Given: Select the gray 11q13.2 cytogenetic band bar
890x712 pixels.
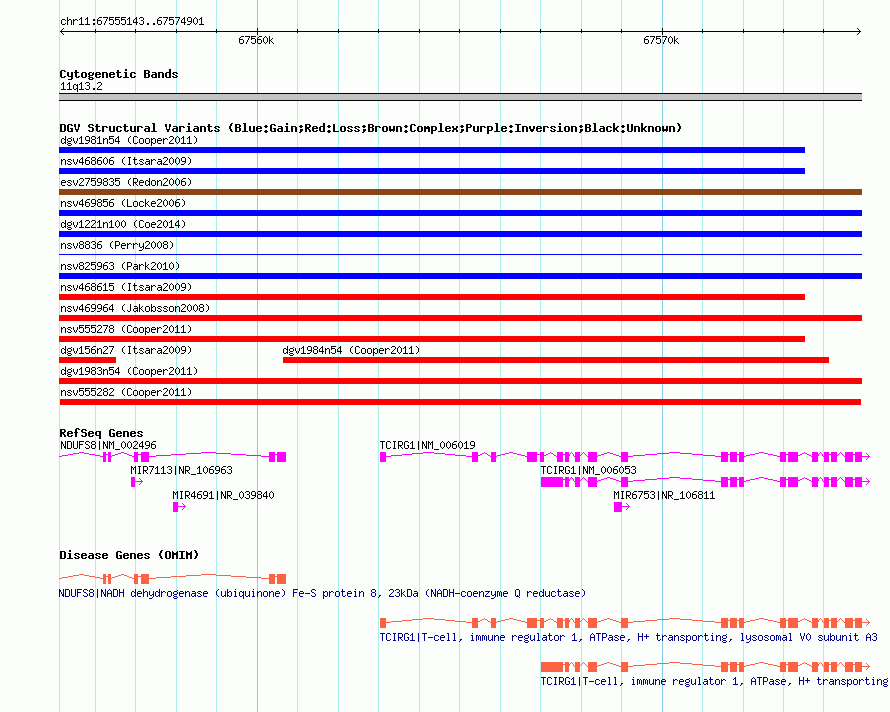Looking at the screenshot, I should coord(460,97).
